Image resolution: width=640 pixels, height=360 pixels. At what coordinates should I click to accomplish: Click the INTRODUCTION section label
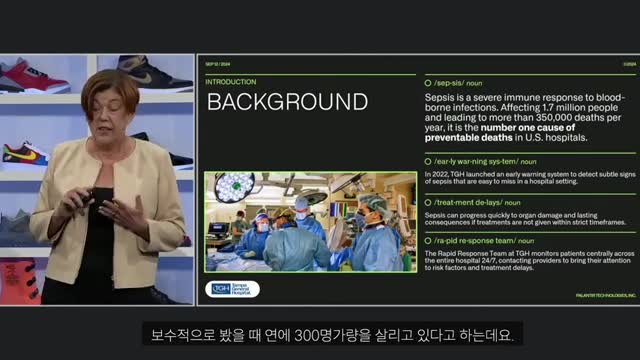point(231,82)
